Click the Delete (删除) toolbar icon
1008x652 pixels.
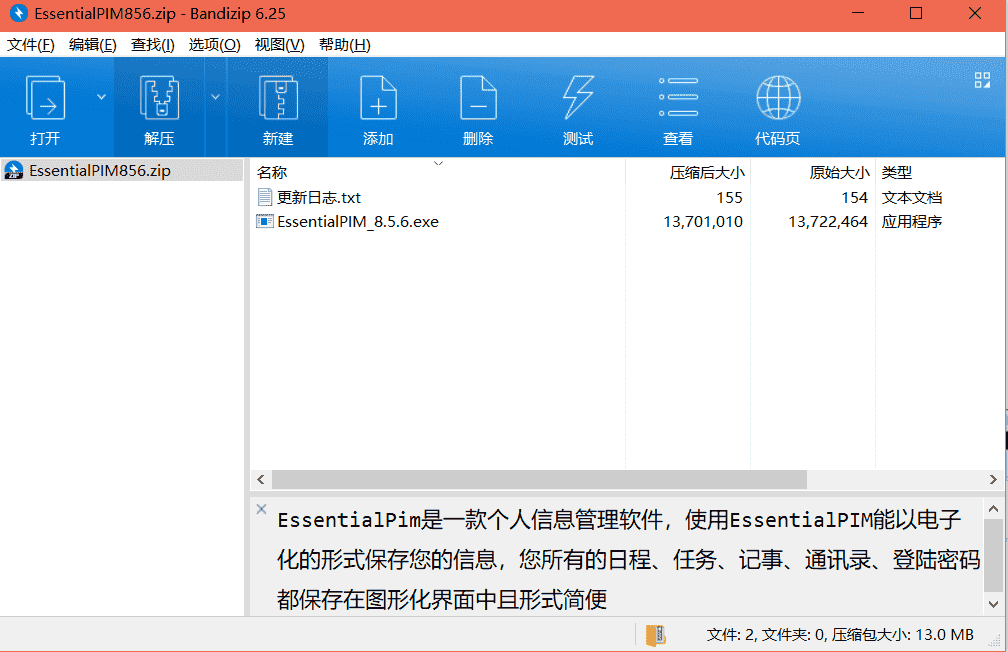click(x=478, y=98)
